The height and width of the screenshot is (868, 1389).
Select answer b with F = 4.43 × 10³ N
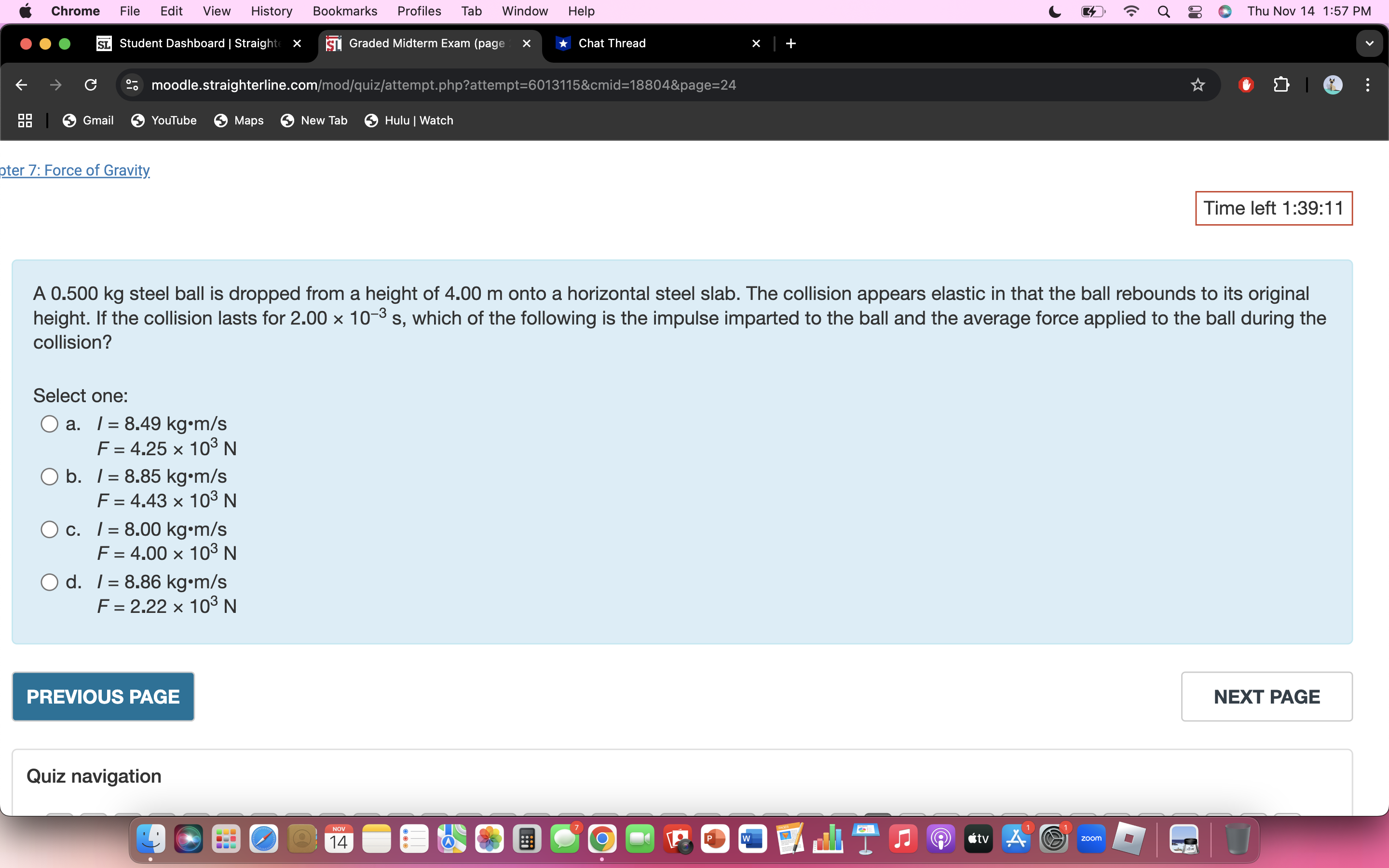click(x=49, y=476)
